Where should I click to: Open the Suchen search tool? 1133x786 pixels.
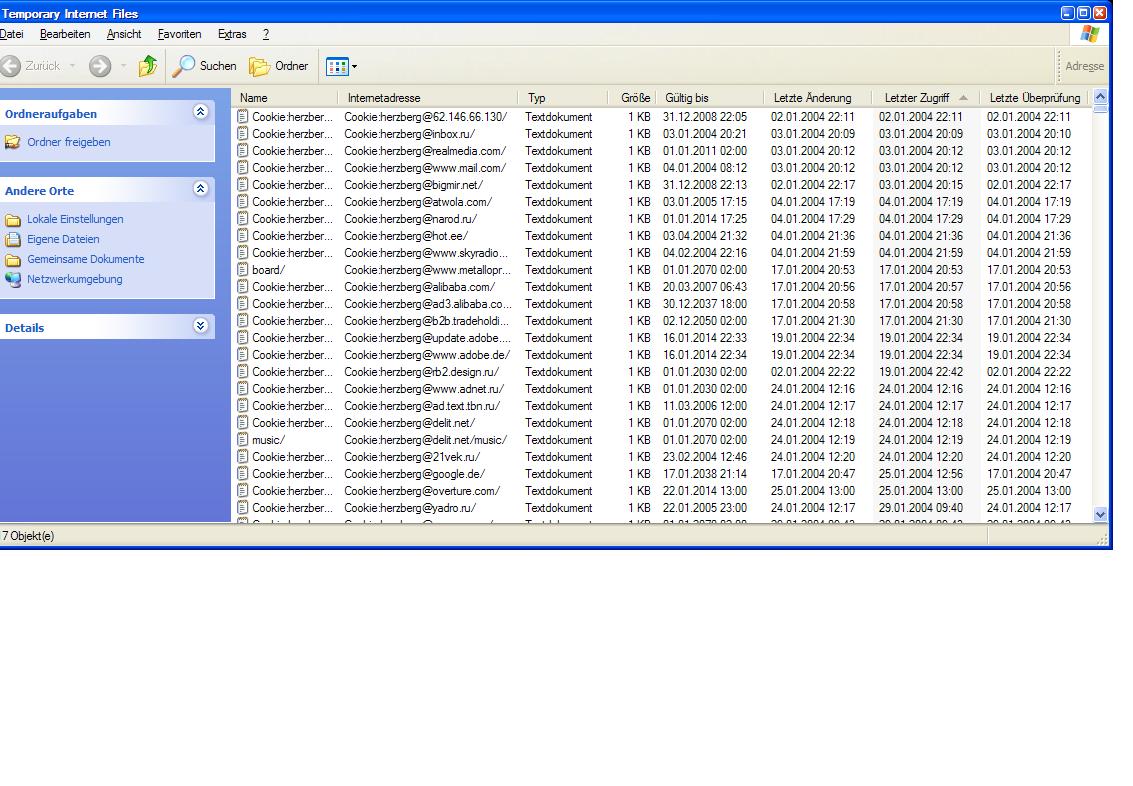point(205,66)
